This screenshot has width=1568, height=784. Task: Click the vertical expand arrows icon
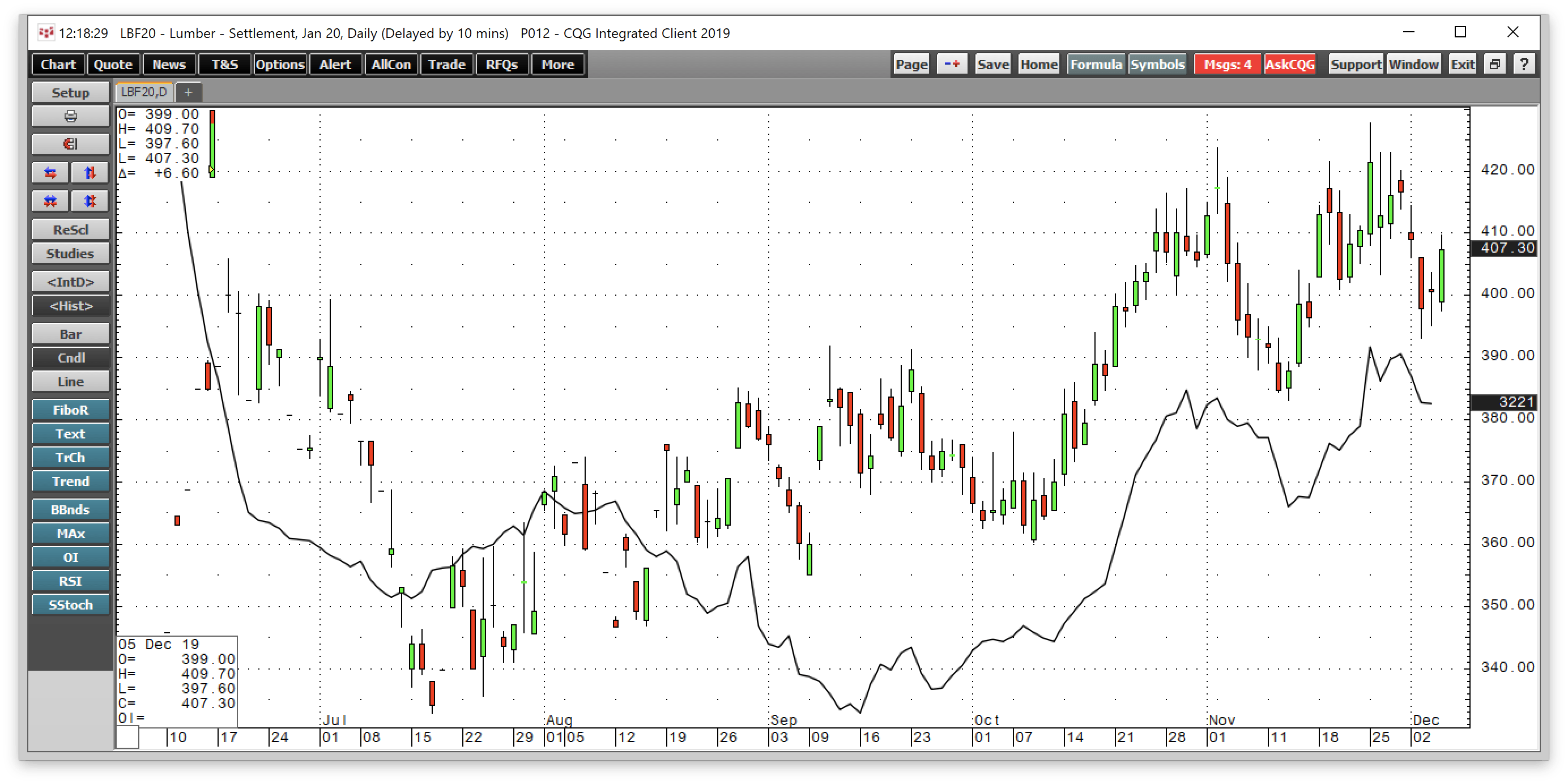tap(90, 173)
